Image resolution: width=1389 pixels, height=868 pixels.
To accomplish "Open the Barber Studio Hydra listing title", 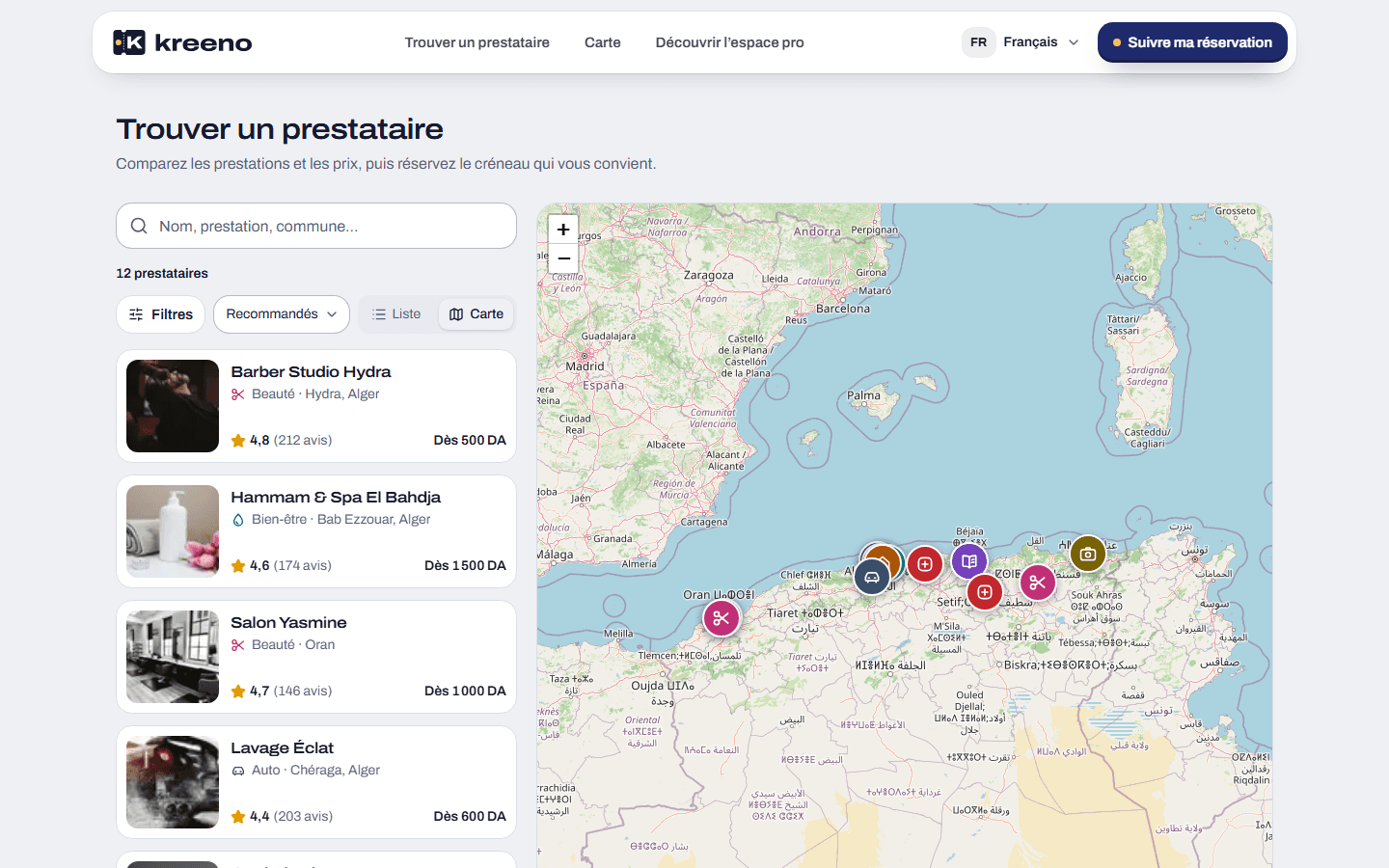I will coord(311,372).
